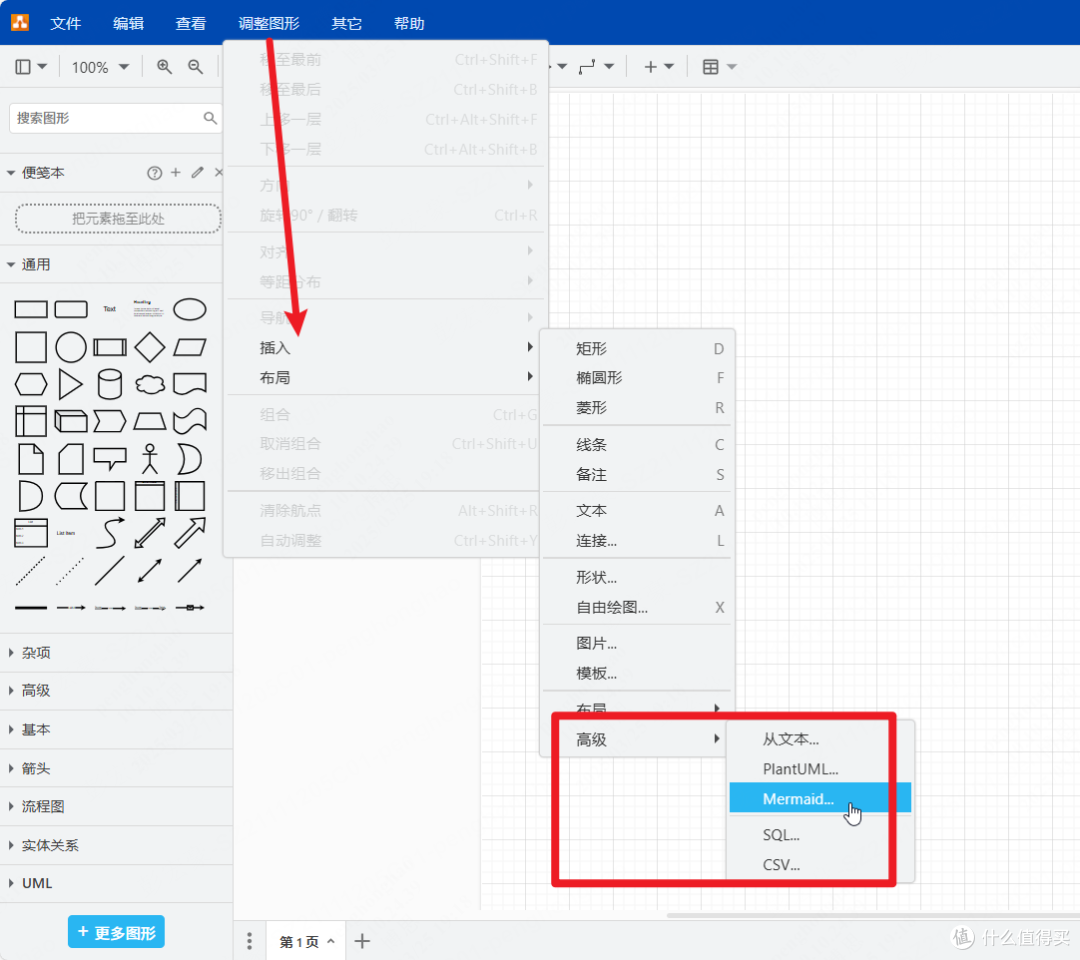Viewport: 1080px width, 960px height.
Task: Insert 菱形 from the insert submenu
Action: tap(638, 408)
